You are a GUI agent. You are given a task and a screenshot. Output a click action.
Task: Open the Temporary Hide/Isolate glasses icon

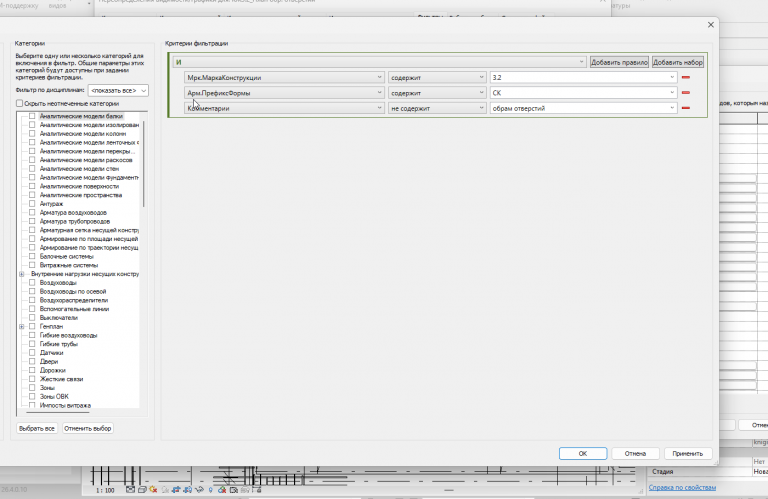(199, 490)
